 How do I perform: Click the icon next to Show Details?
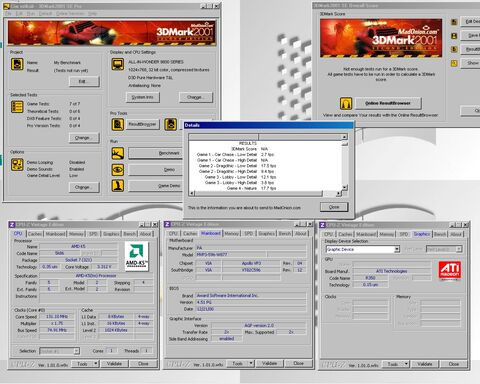pyautogui.click(x=454, y=63)
